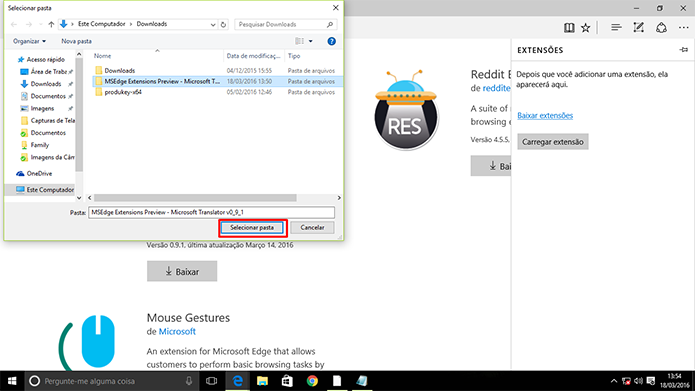This screenshot has width=695, height=391.
Task: Select Acesso rápido in navigation pane
Action: point(45,59)
